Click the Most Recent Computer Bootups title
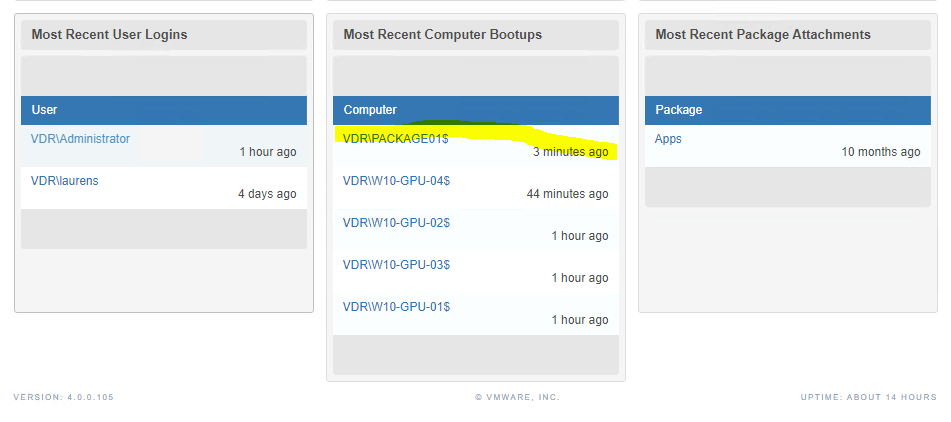 pos(443,35)
